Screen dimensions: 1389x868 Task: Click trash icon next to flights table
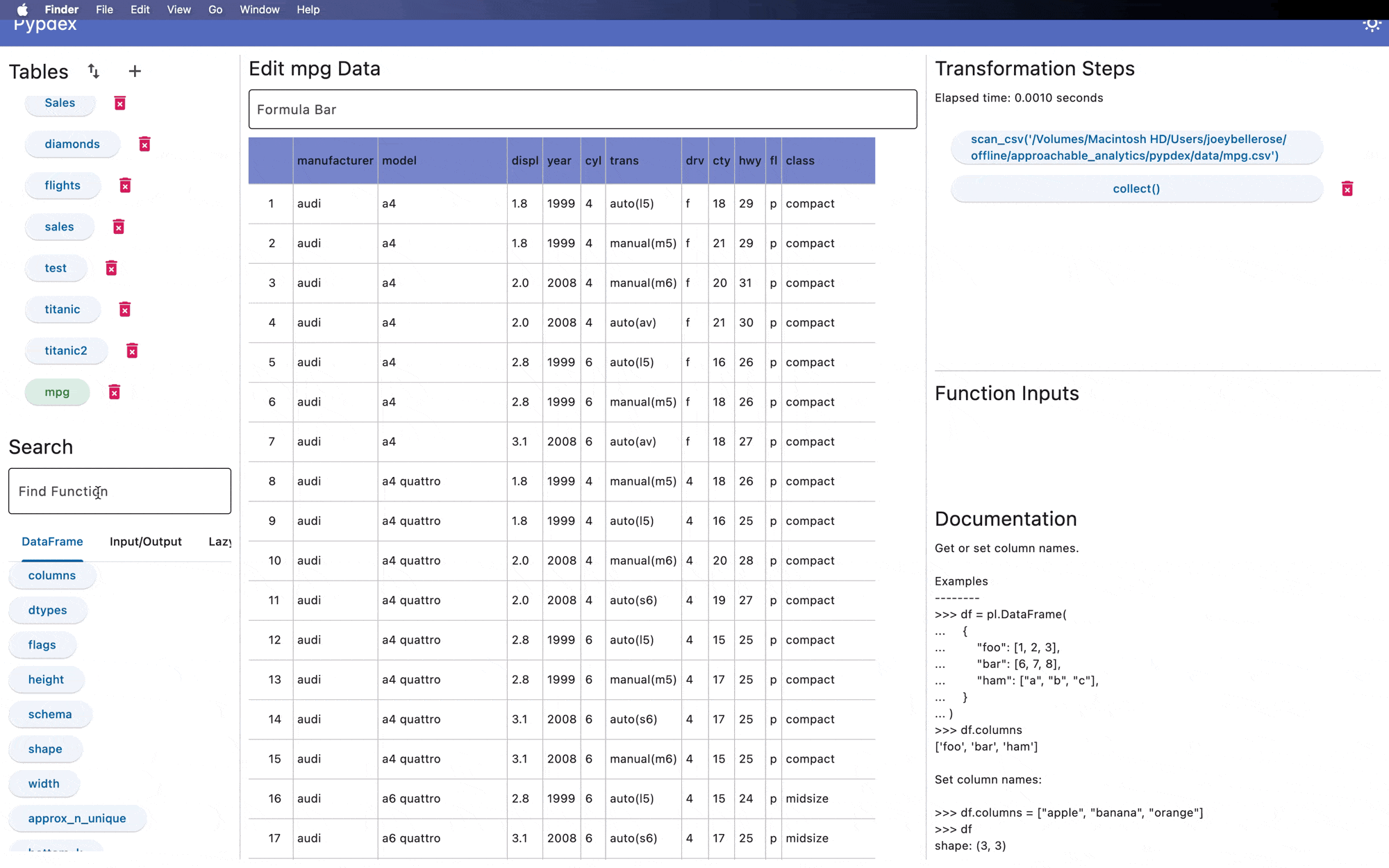[125, 185]
